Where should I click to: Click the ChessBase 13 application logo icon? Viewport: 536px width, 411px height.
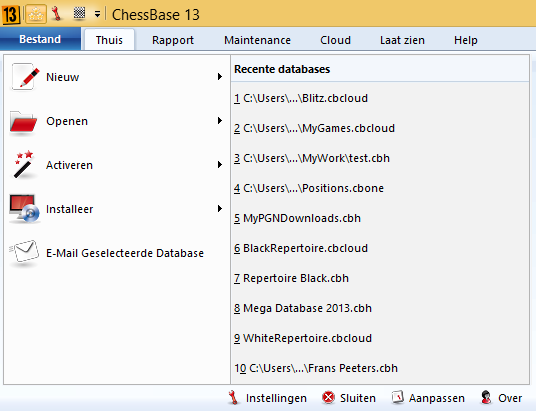(x=11, y=15)
